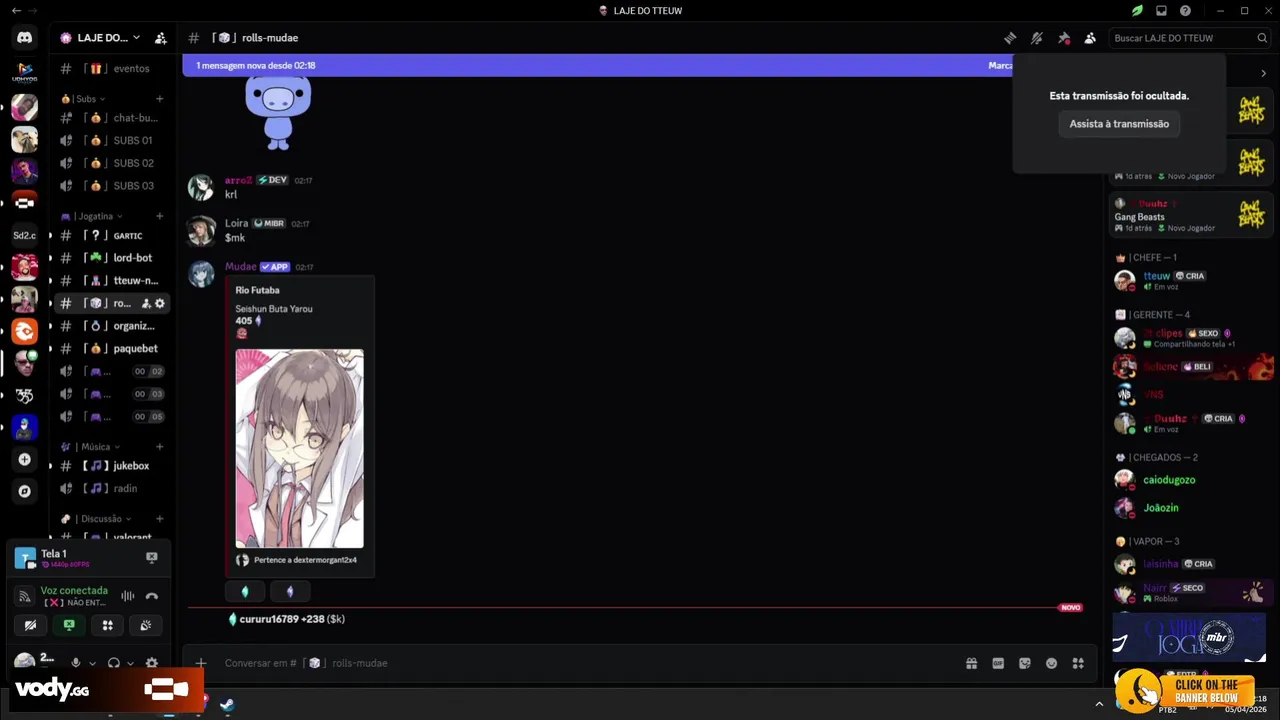Add a server plus icon
1280x720 pixels.
coord(24,460)
